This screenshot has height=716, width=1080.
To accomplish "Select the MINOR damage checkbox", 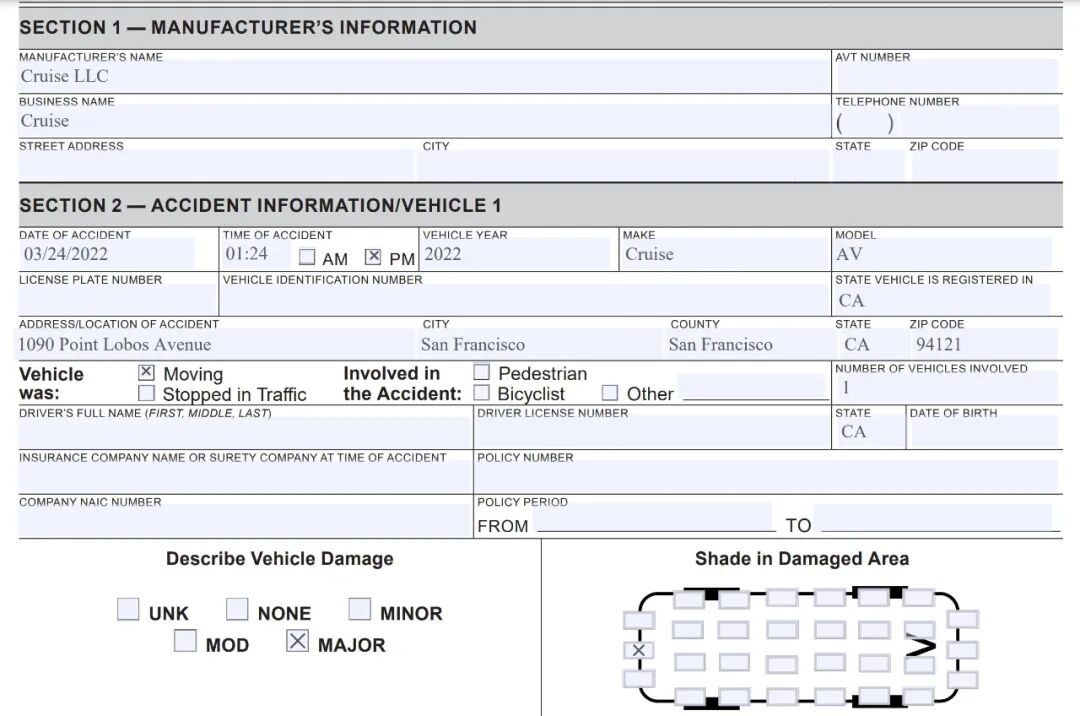I will [360, 609].
